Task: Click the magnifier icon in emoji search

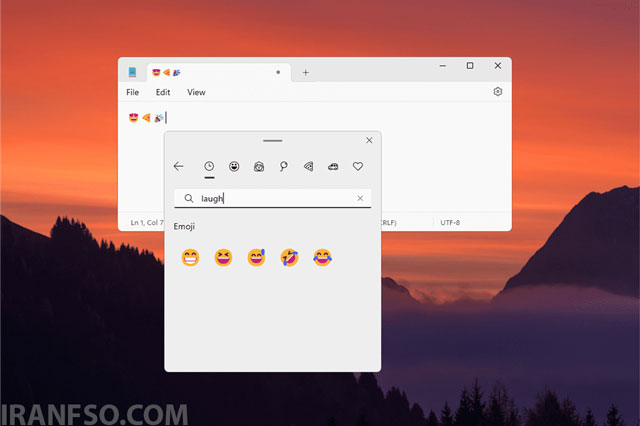Action: point(189,198)
